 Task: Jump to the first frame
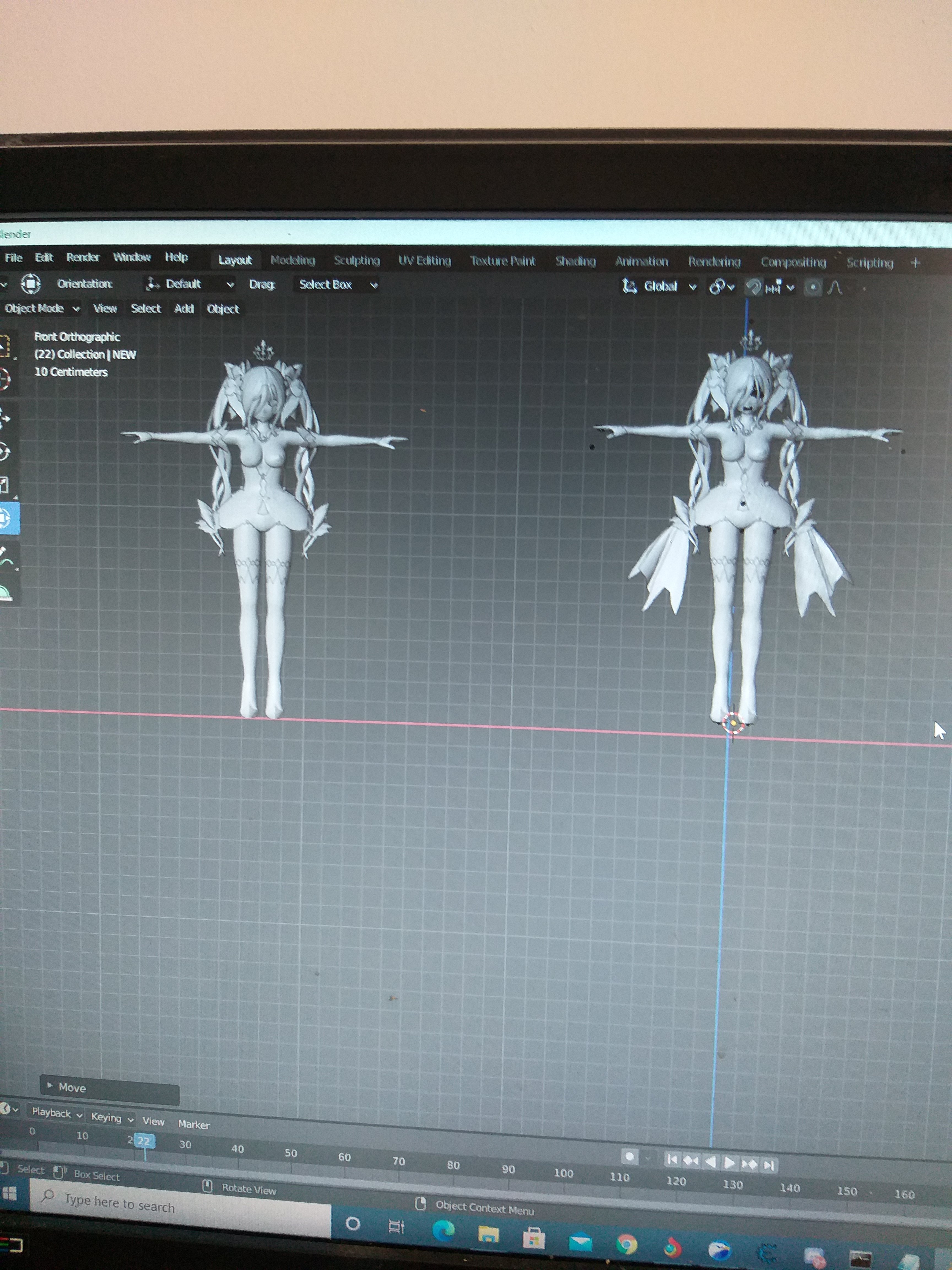click(x=672, y=1160)
